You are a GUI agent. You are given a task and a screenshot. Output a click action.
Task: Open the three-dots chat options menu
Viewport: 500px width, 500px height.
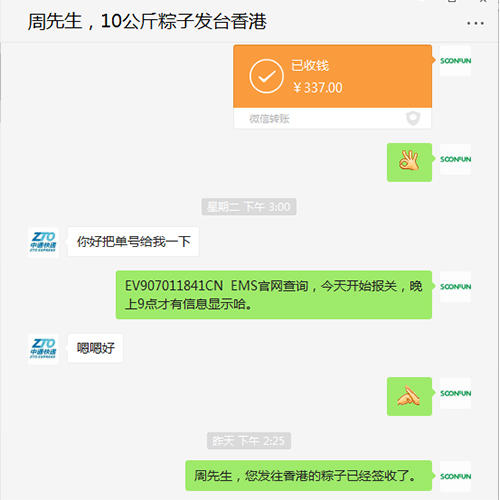(x=475, y=23)
